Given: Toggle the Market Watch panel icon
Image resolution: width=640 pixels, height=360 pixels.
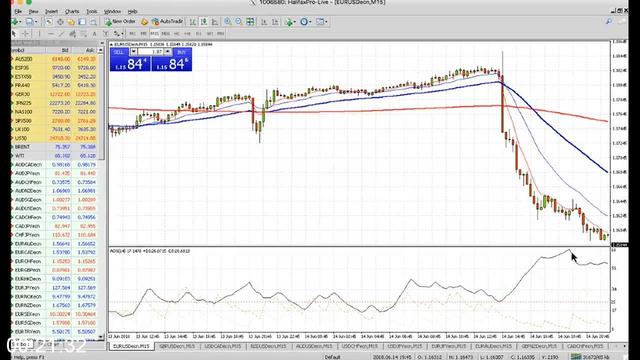Looking at the screenshot, I should [49, 22].
